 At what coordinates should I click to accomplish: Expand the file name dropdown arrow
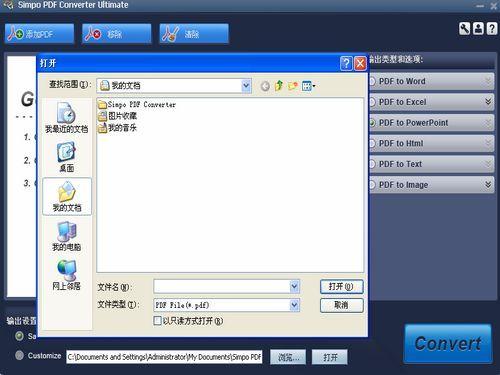295,287
